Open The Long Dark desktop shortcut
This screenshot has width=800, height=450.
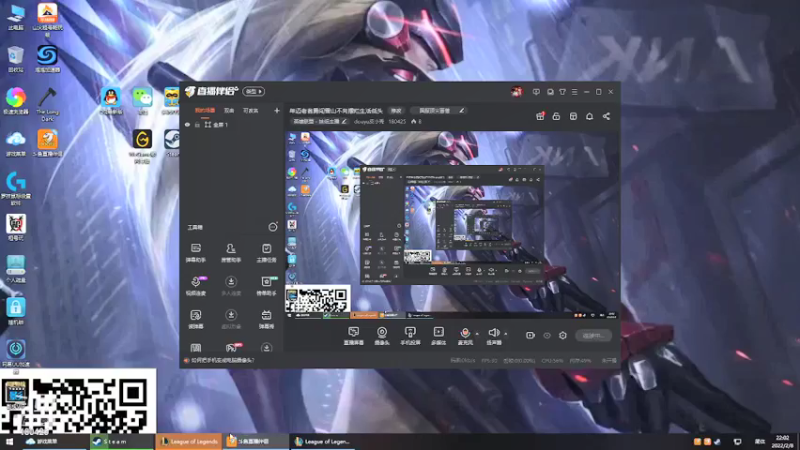pyautogui.click(x=47, y=104)
